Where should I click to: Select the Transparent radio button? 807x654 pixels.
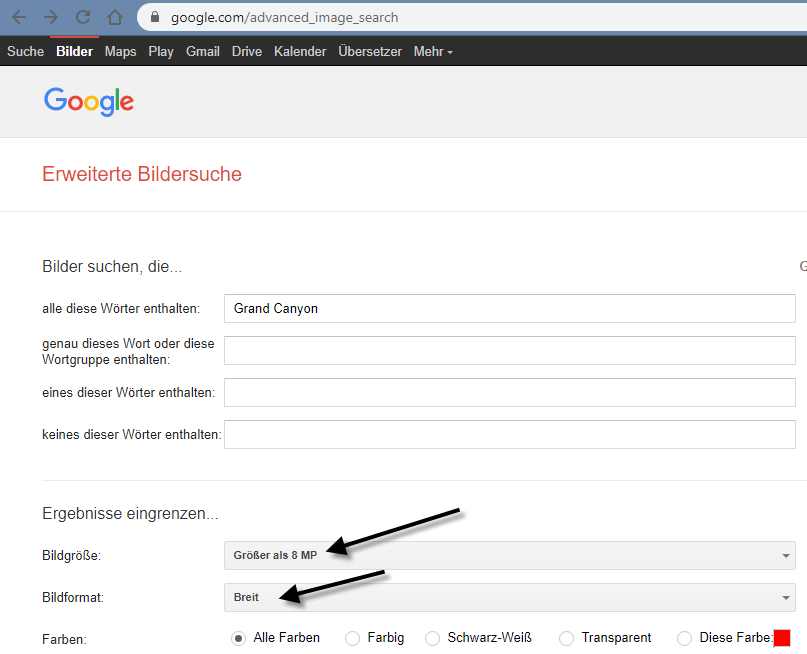[x=566, y=639]
